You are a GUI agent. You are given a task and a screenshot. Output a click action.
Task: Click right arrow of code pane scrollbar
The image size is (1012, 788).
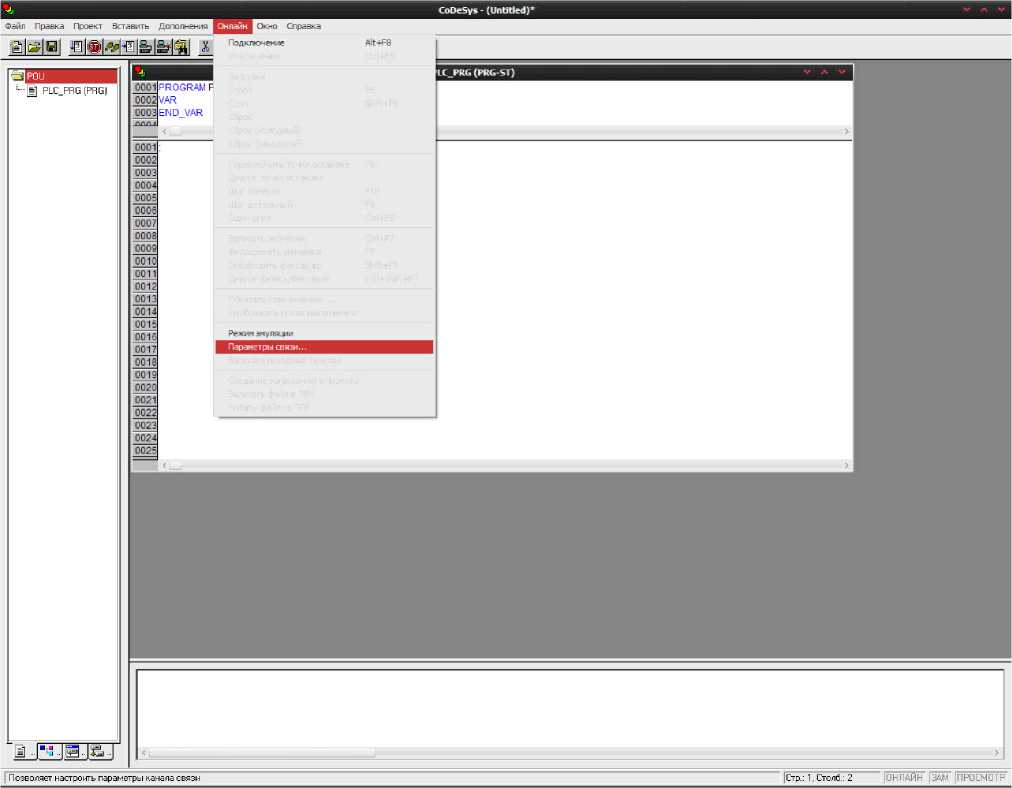[846, 465]
